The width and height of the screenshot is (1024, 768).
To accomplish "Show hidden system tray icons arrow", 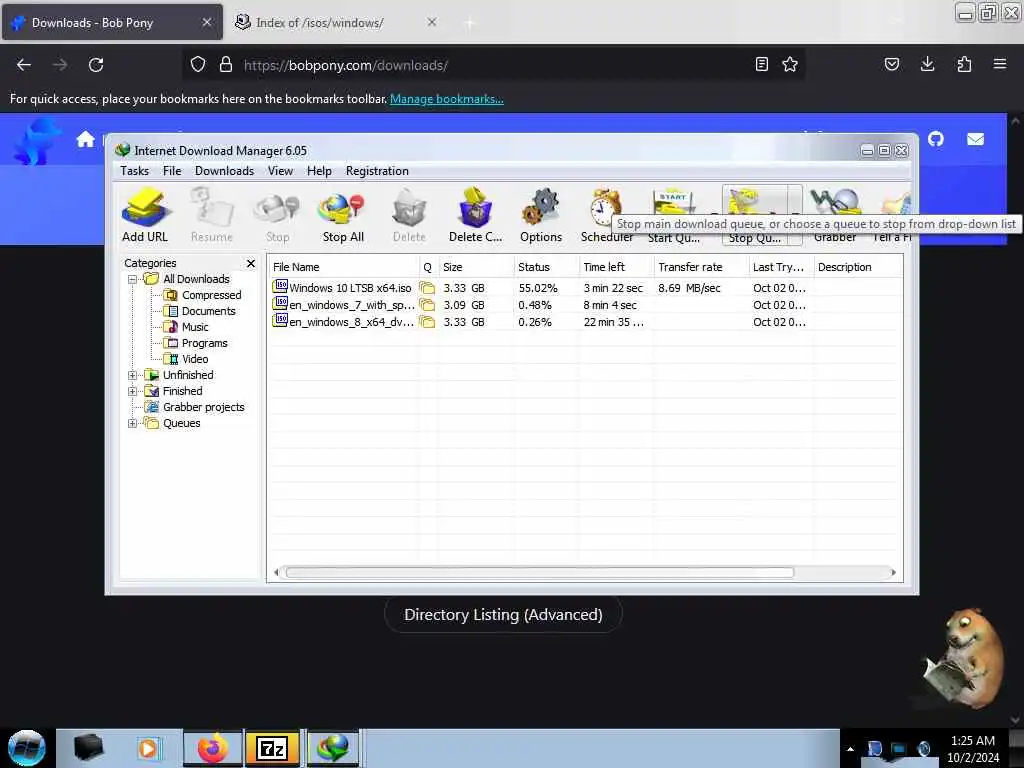I will pos(850,749).
